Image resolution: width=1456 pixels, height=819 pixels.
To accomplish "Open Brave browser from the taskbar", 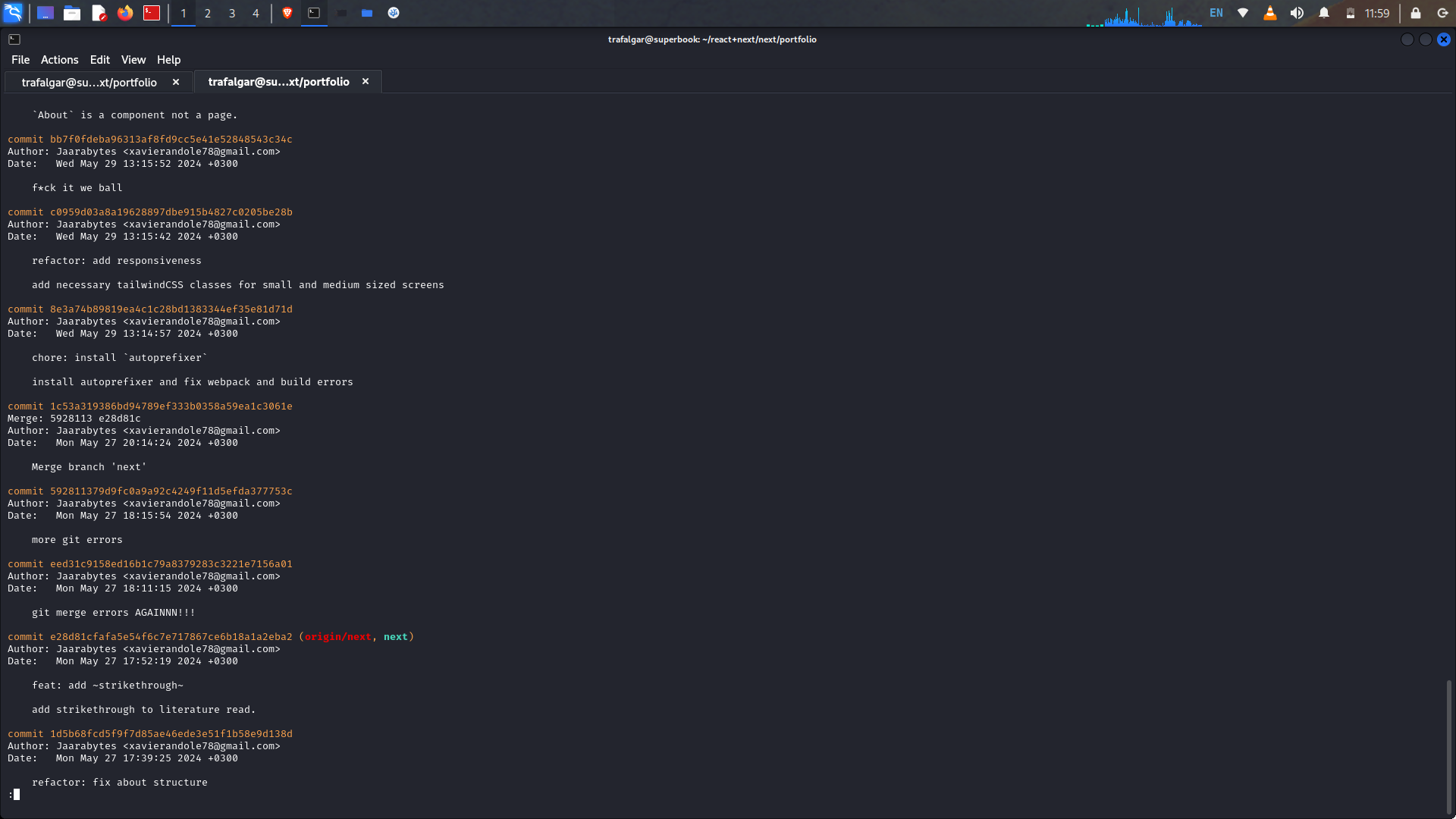I will 287,13.
